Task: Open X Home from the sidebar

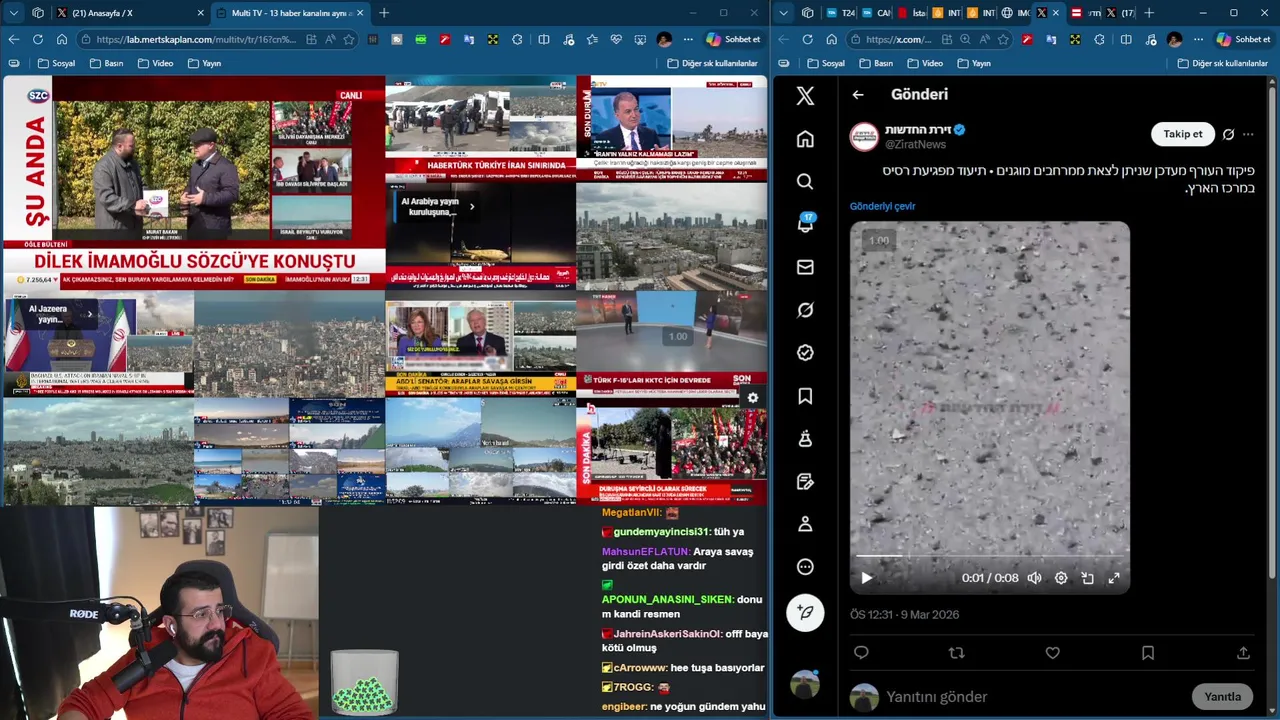Action: 805,139
